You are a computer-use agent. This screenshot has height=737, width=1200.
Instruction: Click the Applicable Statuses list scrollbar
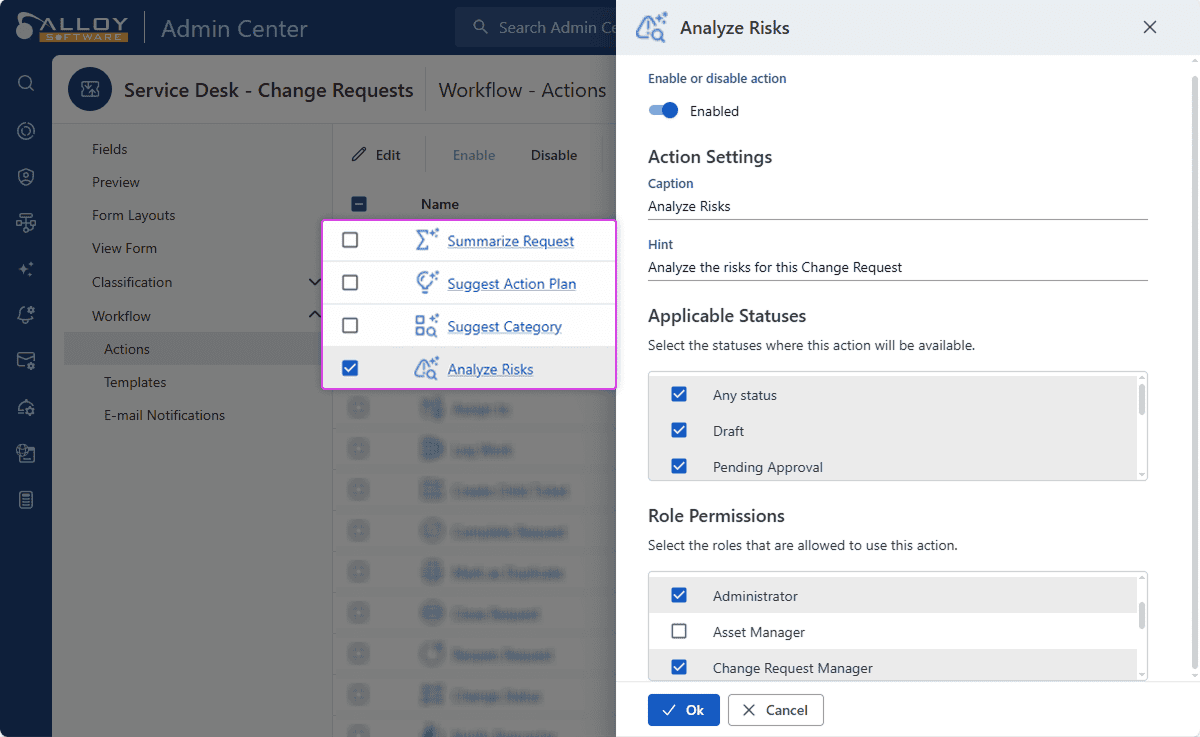1142,400
